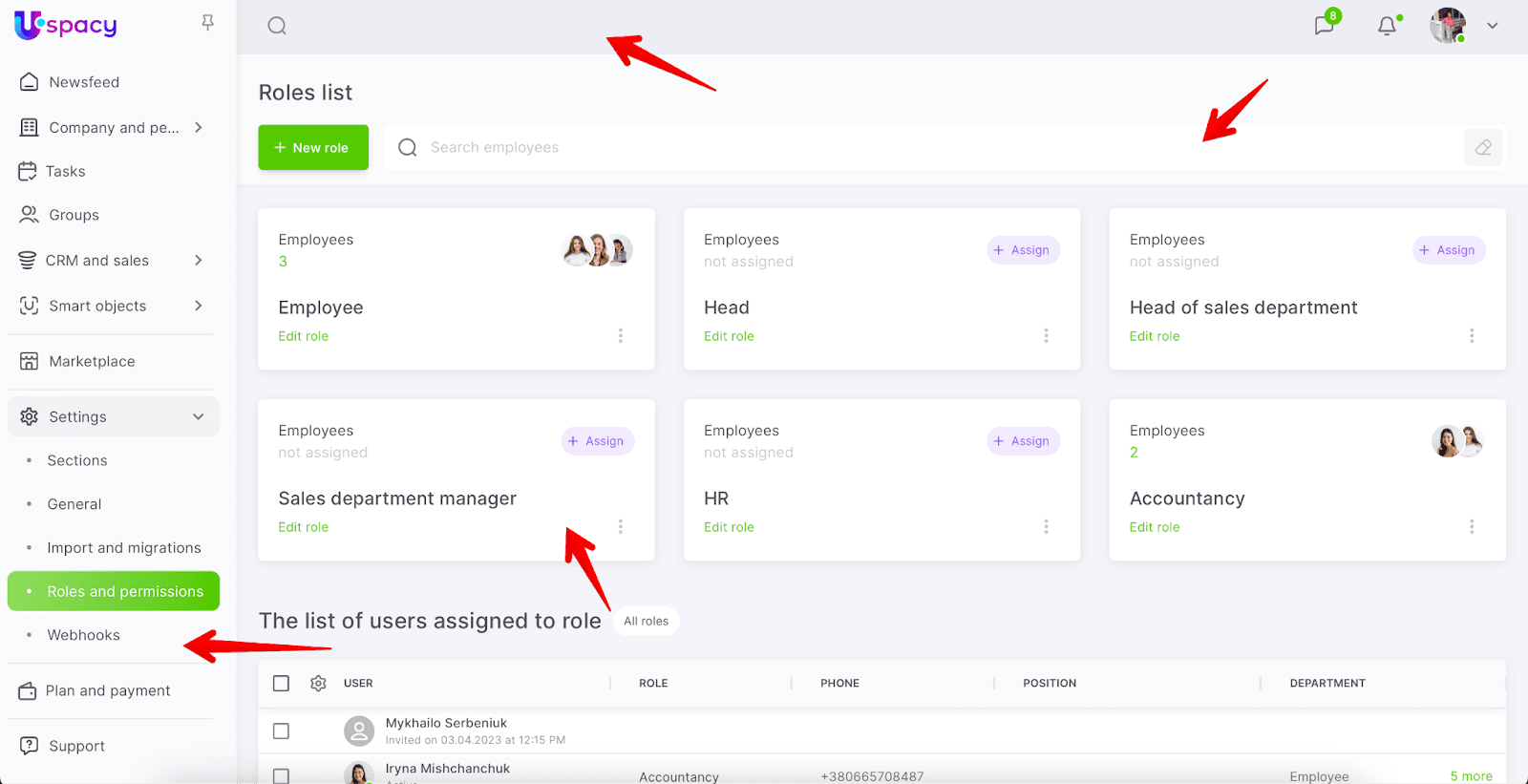Select the Iryna Mishchanchuk row checkbox
1528x784 pixels.
click(281, 775)
